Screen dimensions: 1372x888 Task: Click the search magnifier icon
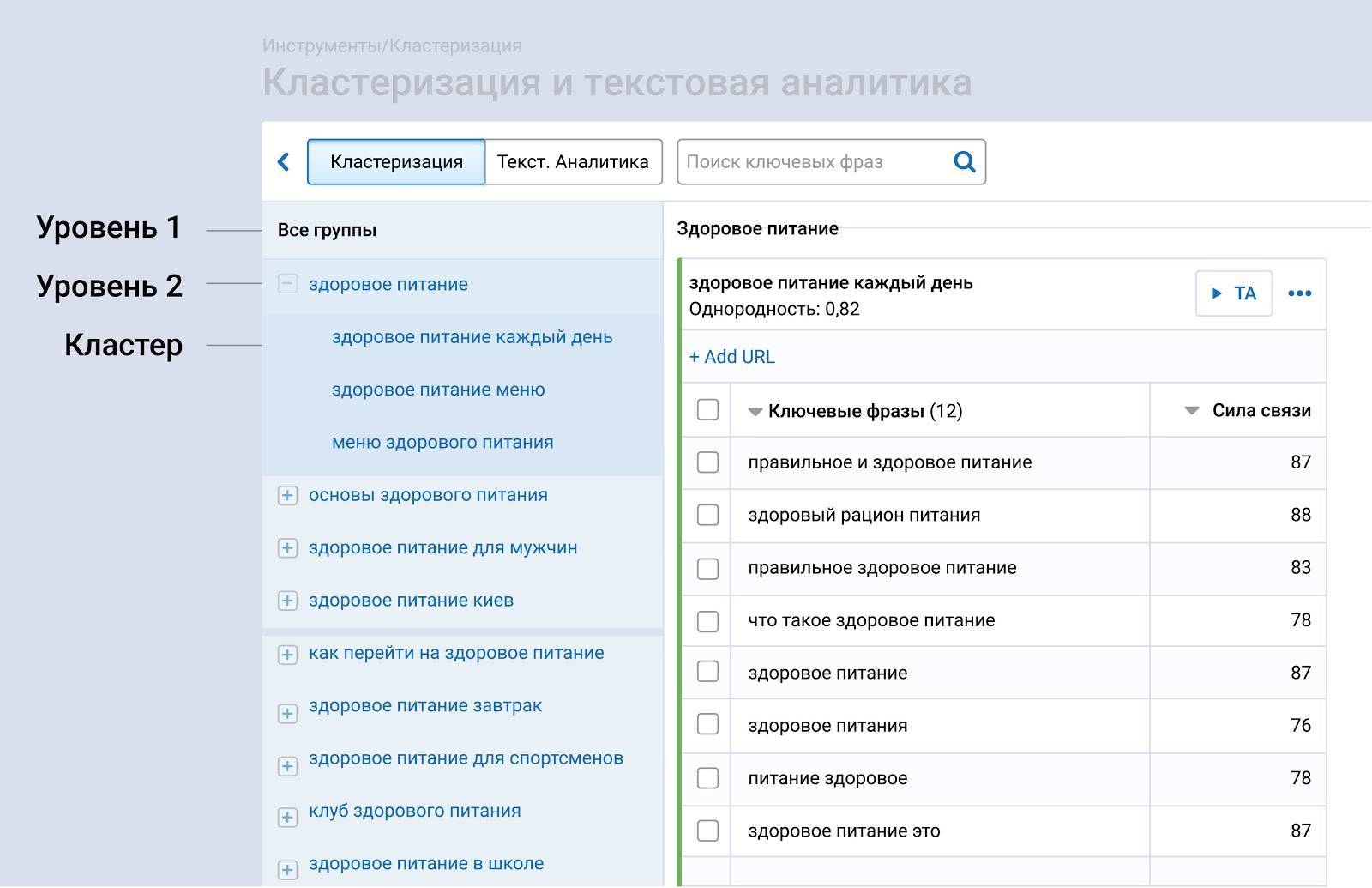point(965,162)
